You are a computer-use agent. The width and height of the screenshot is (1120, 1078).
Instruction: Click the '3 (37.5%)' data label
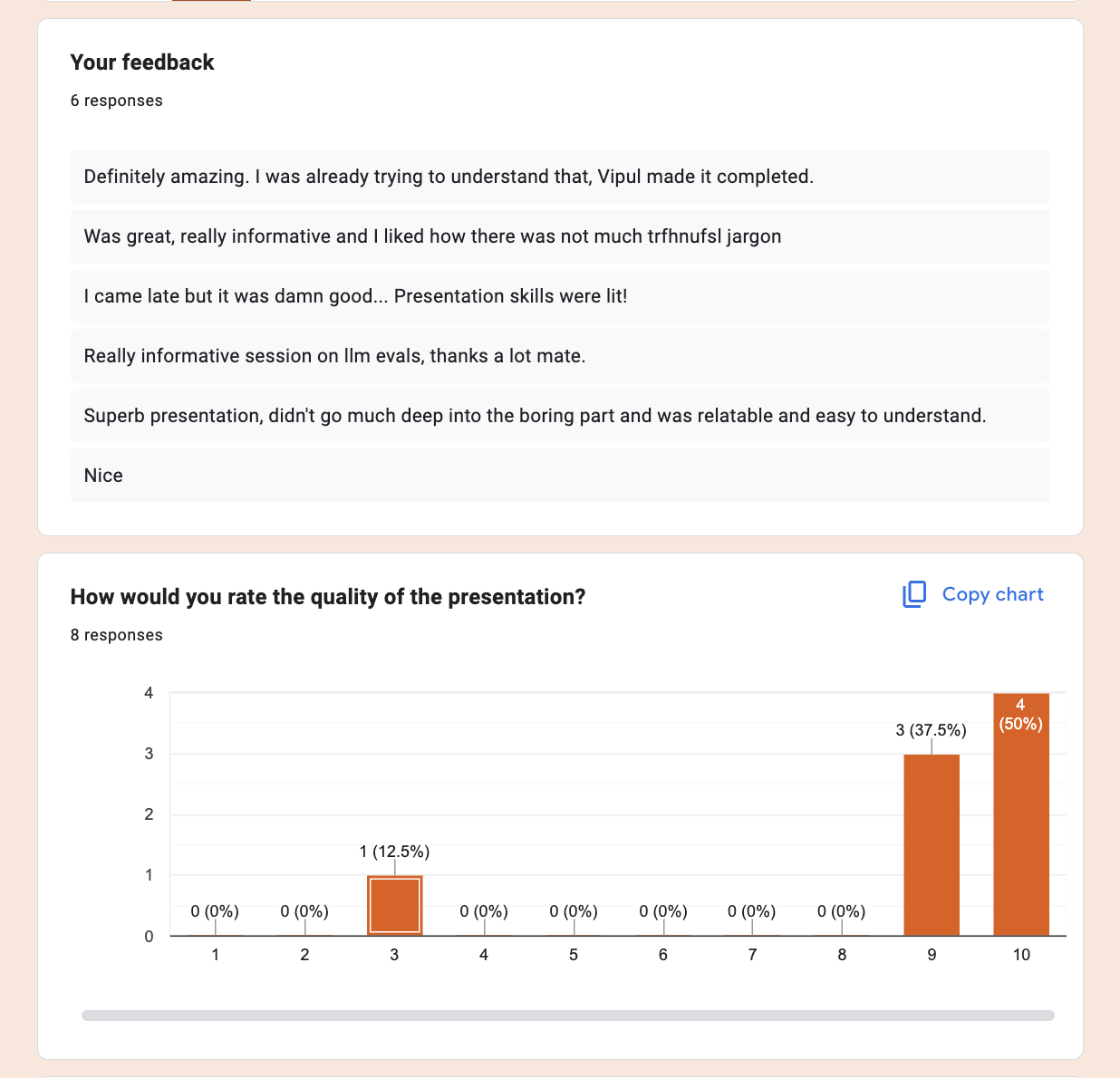click(931, 730)
